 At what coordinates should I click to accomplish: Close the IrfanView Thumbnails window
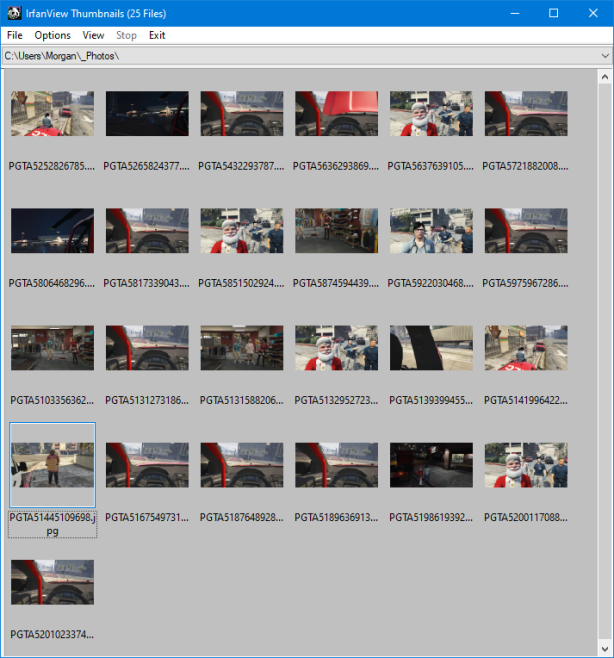point(593,13)
